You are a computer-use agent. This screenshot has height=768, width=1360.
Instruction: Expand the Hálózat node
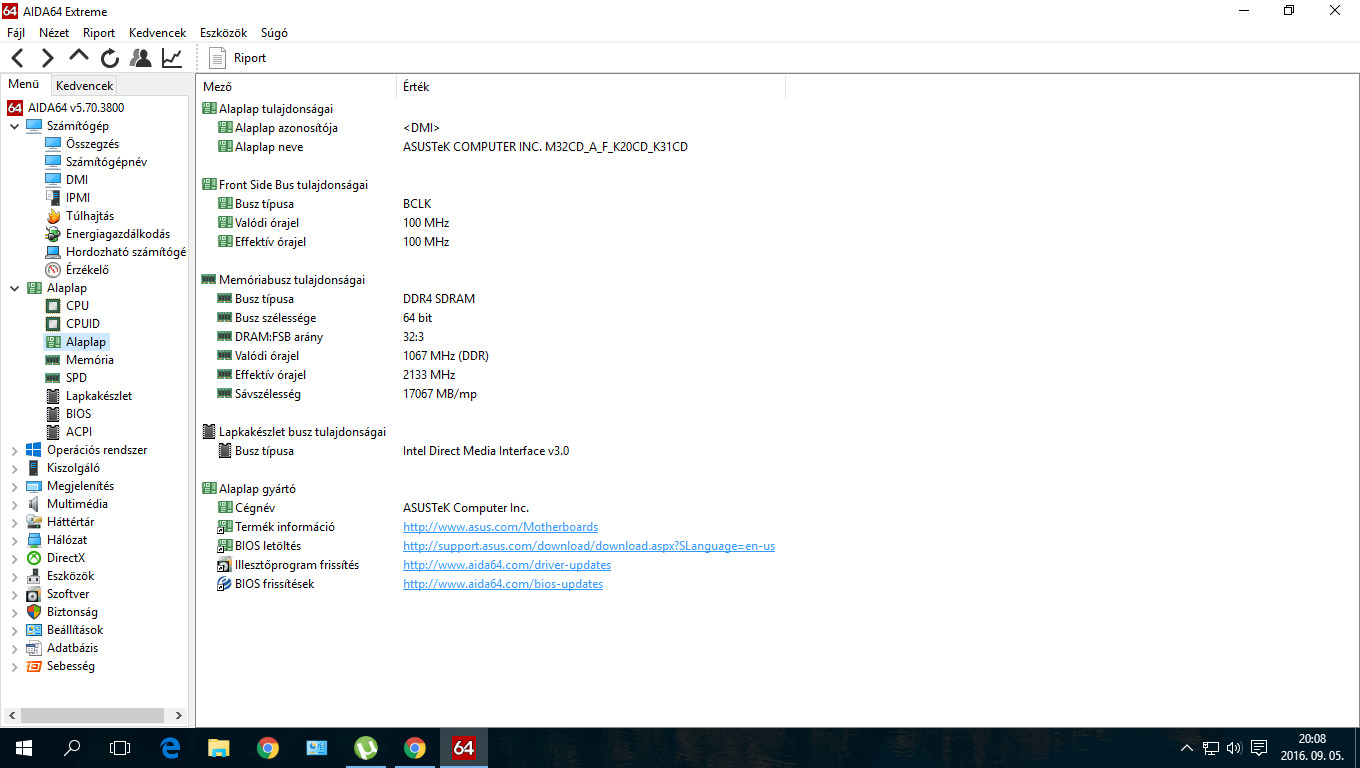[x=14, y=540]
